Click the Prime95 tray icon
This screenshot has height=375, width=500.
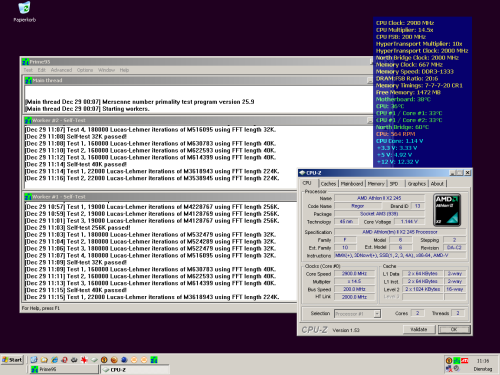[x=457, y=361]
